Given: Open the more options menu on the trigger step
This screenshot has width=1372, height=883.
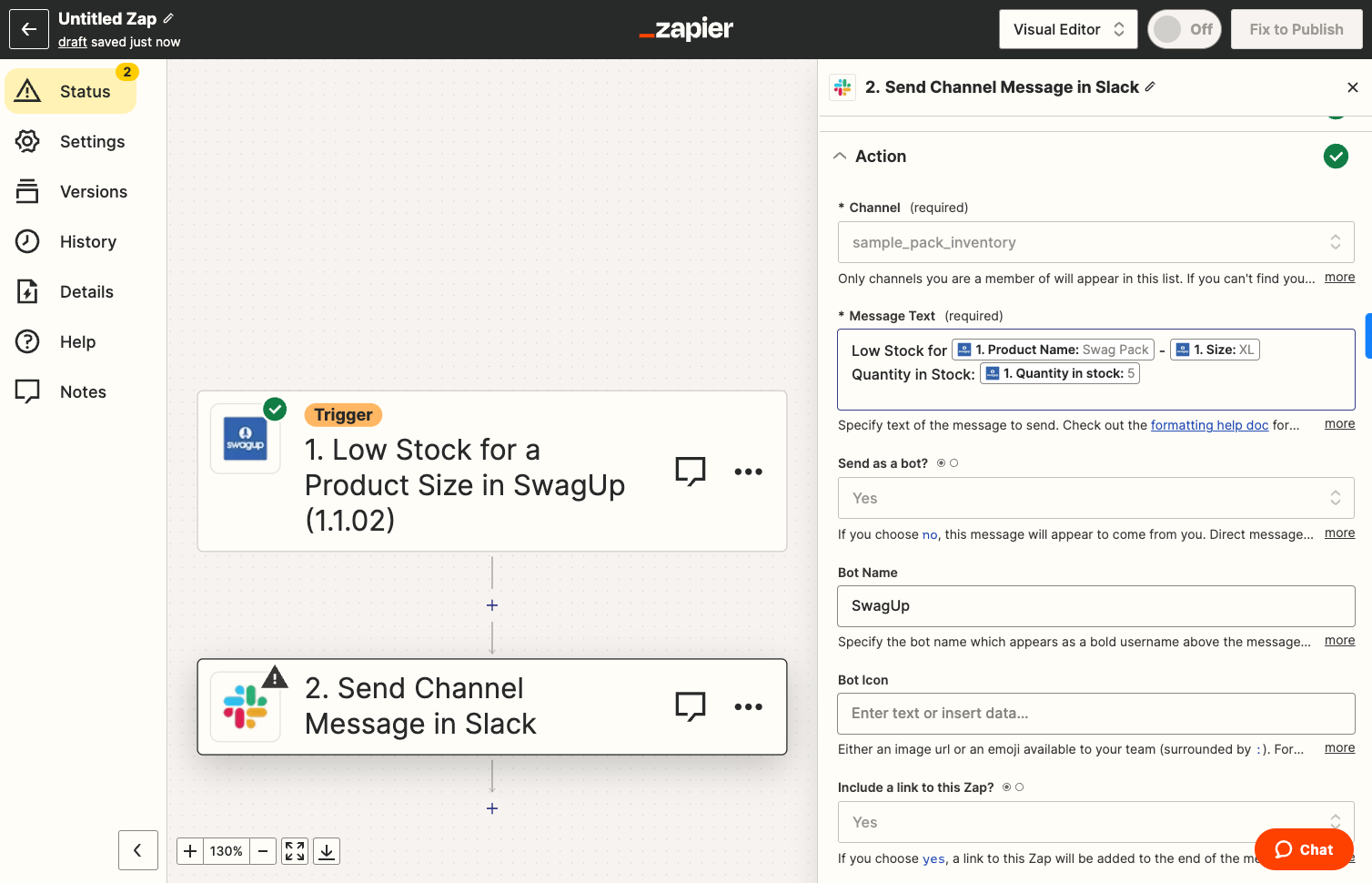Looking at the screenshot, I should 748,472.
